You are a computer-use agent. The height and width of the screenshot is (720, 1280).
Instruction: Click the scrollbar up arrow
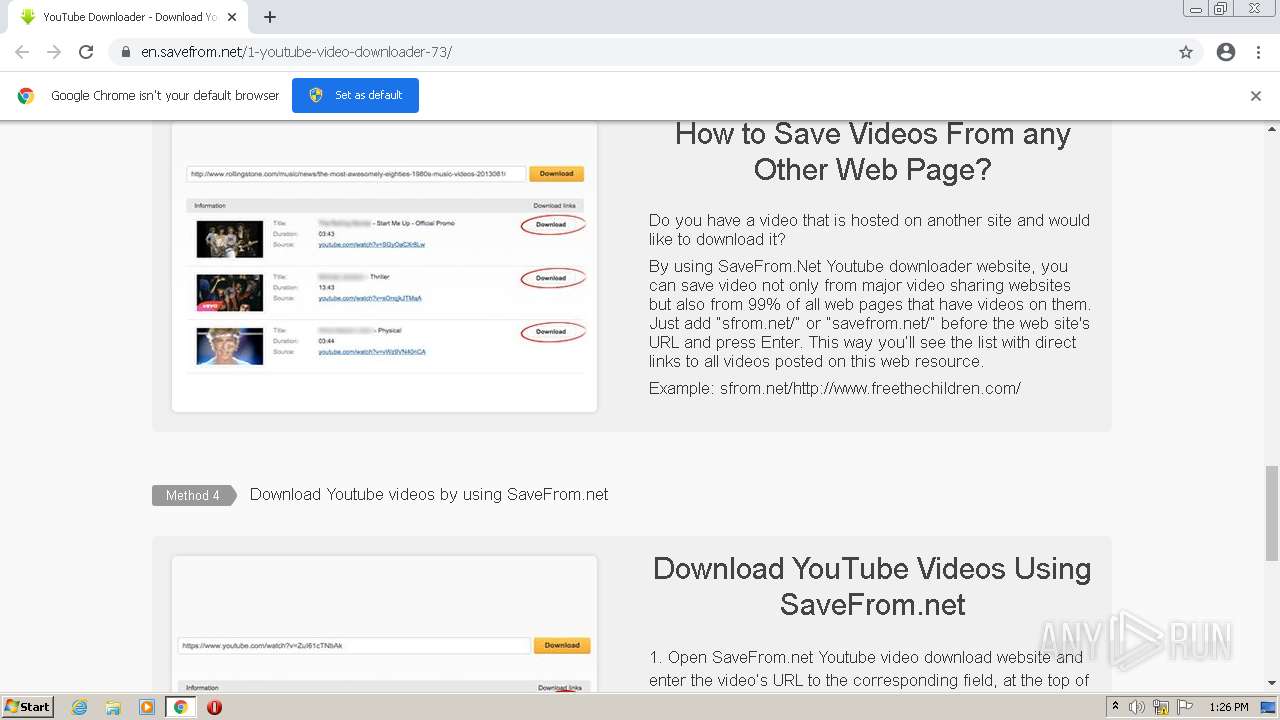pos(1272,129)
